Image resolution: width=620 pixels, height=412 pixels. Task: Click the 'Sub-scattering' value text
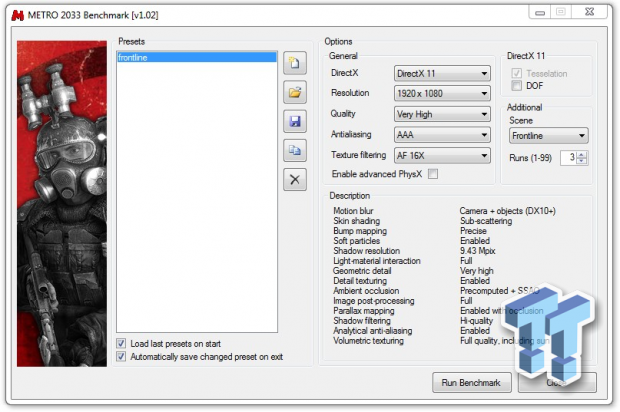pos(486,221)
